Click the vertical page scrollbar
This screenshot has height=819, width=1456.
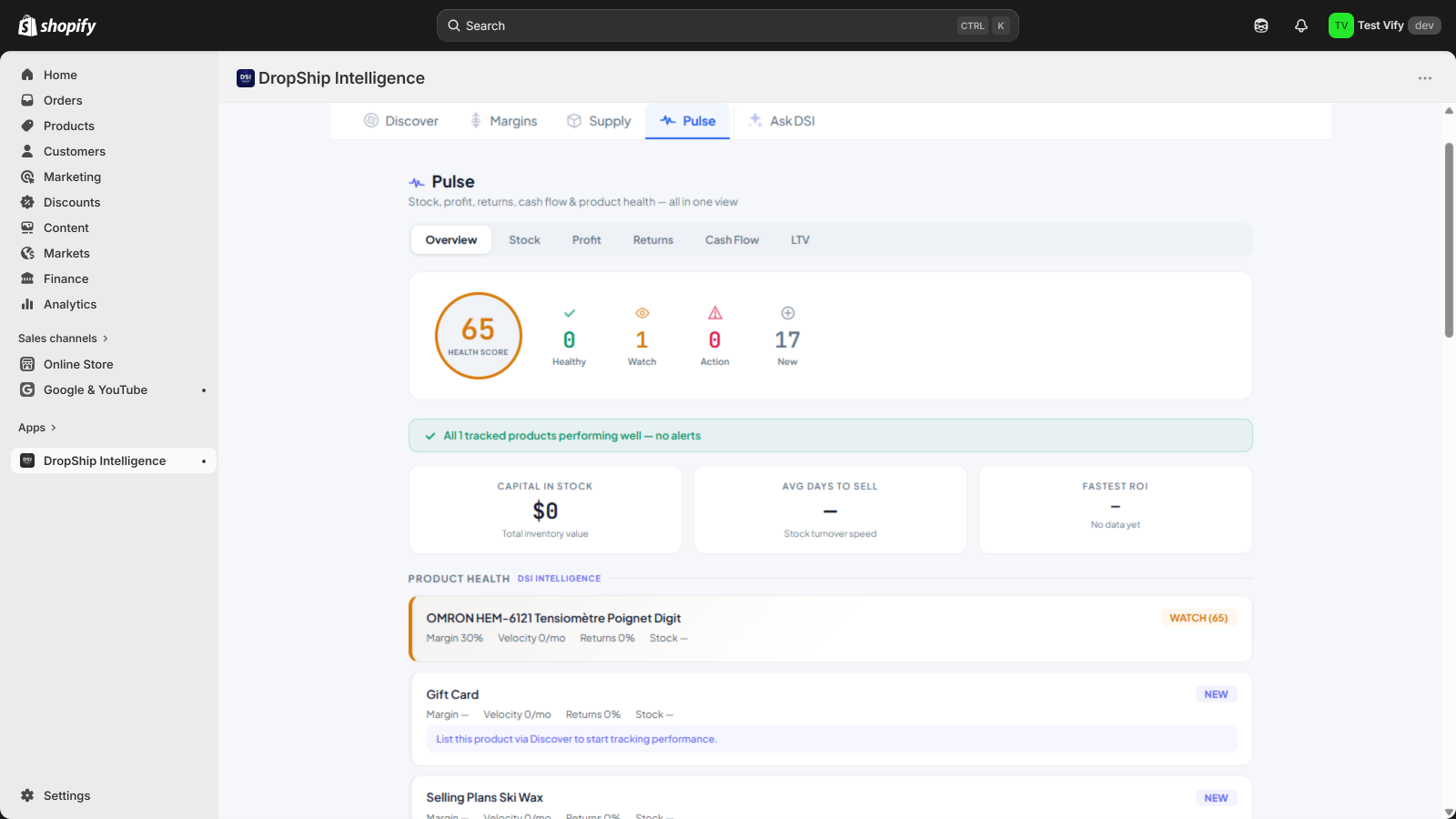[1449, 240]
